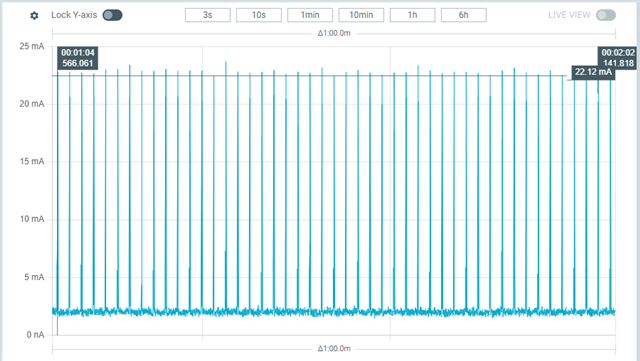Image resolution: width=640 pixels, height=361 pixels.
Task: Click the 0 nA axis label
Action: pyautogui.click(x=35, y=335)
